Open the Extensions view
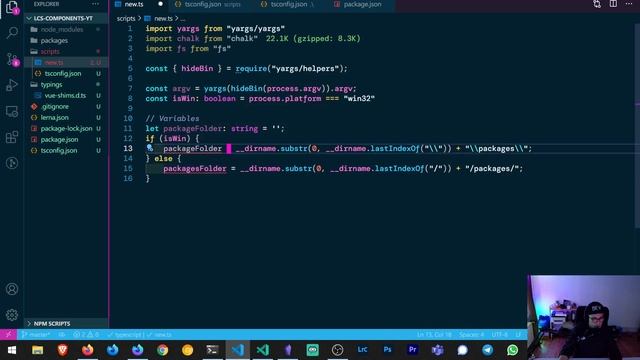Viewport: 640px width, 360px height. tap(12, 137)
